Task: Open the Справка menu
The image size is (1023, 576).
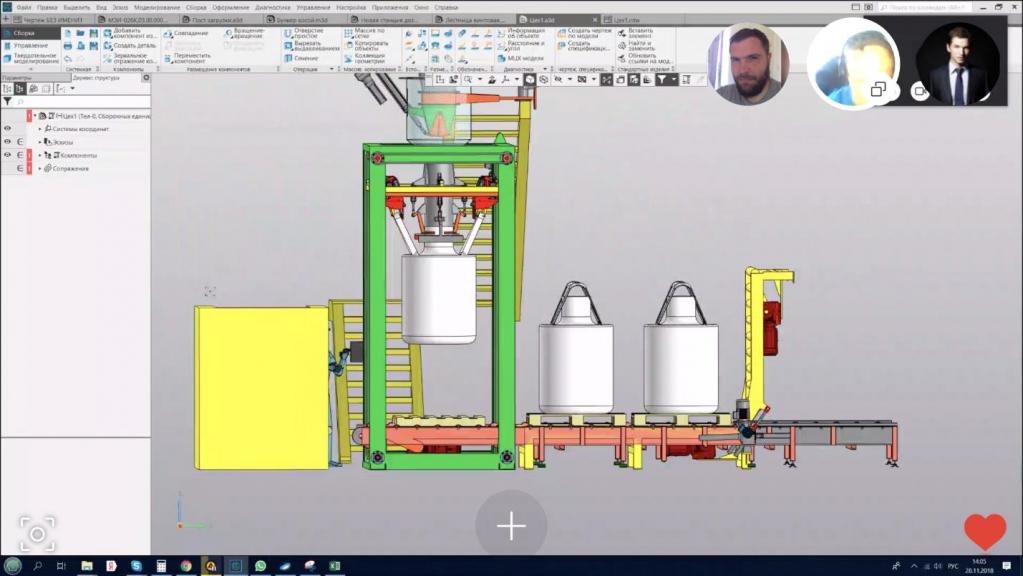Action: pyautogui.click(x=446, y=7)
